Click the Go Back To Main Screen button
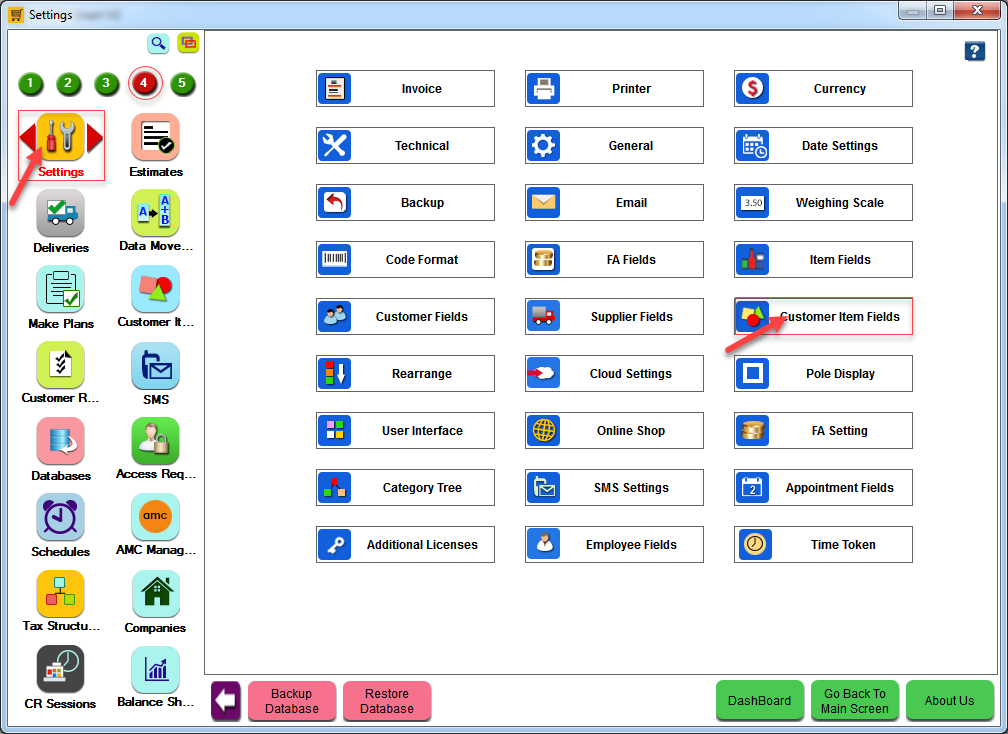 point(854,701)
